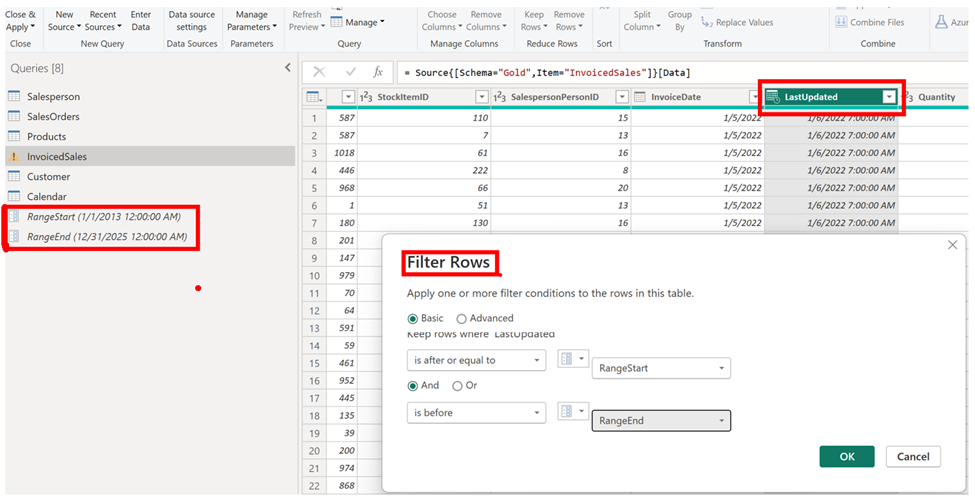Screen dimensions: 975x499
Task: Select the Salesperson query
Action: [x=53, y=96]
